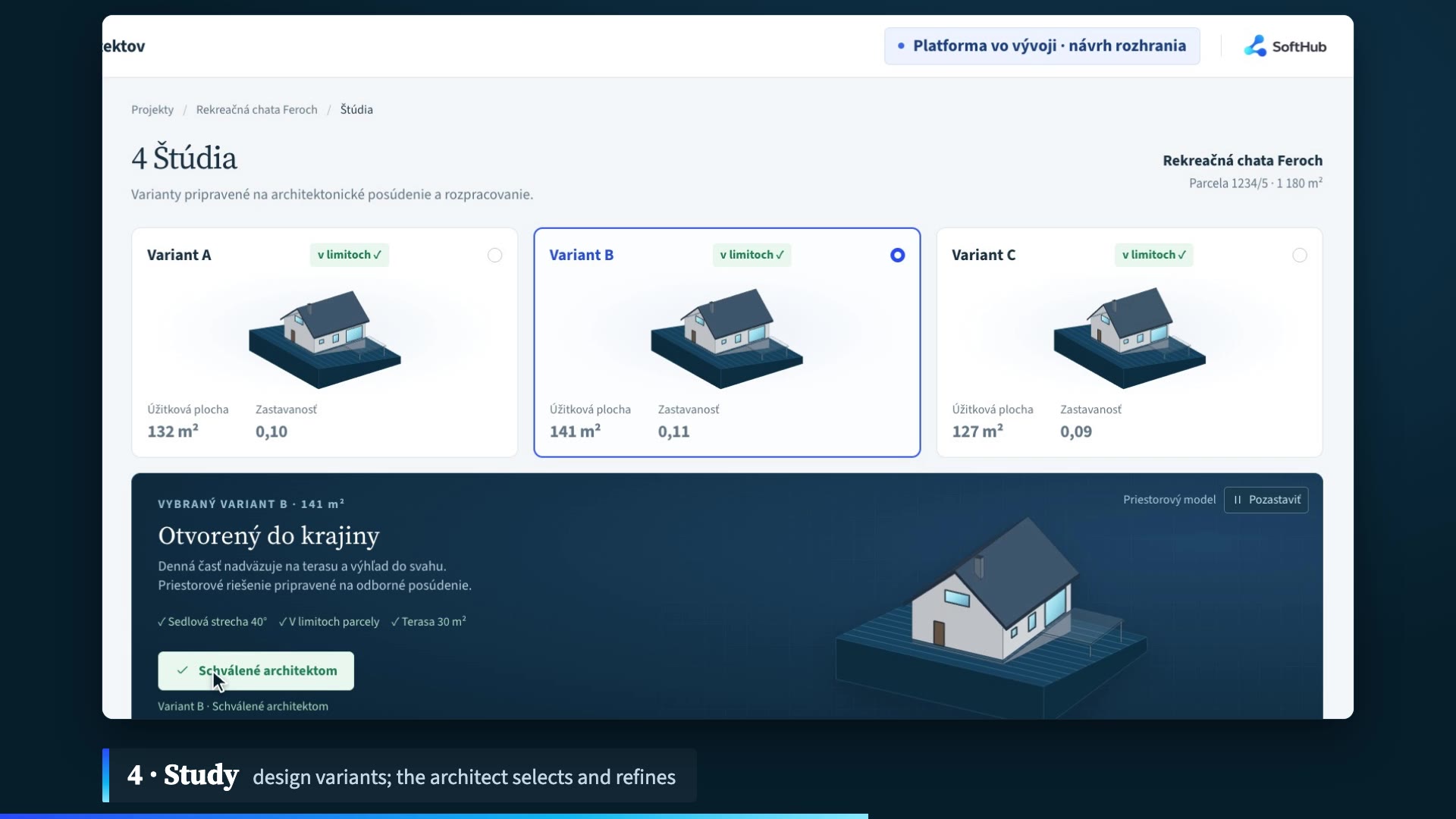Click the Variant B title

tap(582, 256)
